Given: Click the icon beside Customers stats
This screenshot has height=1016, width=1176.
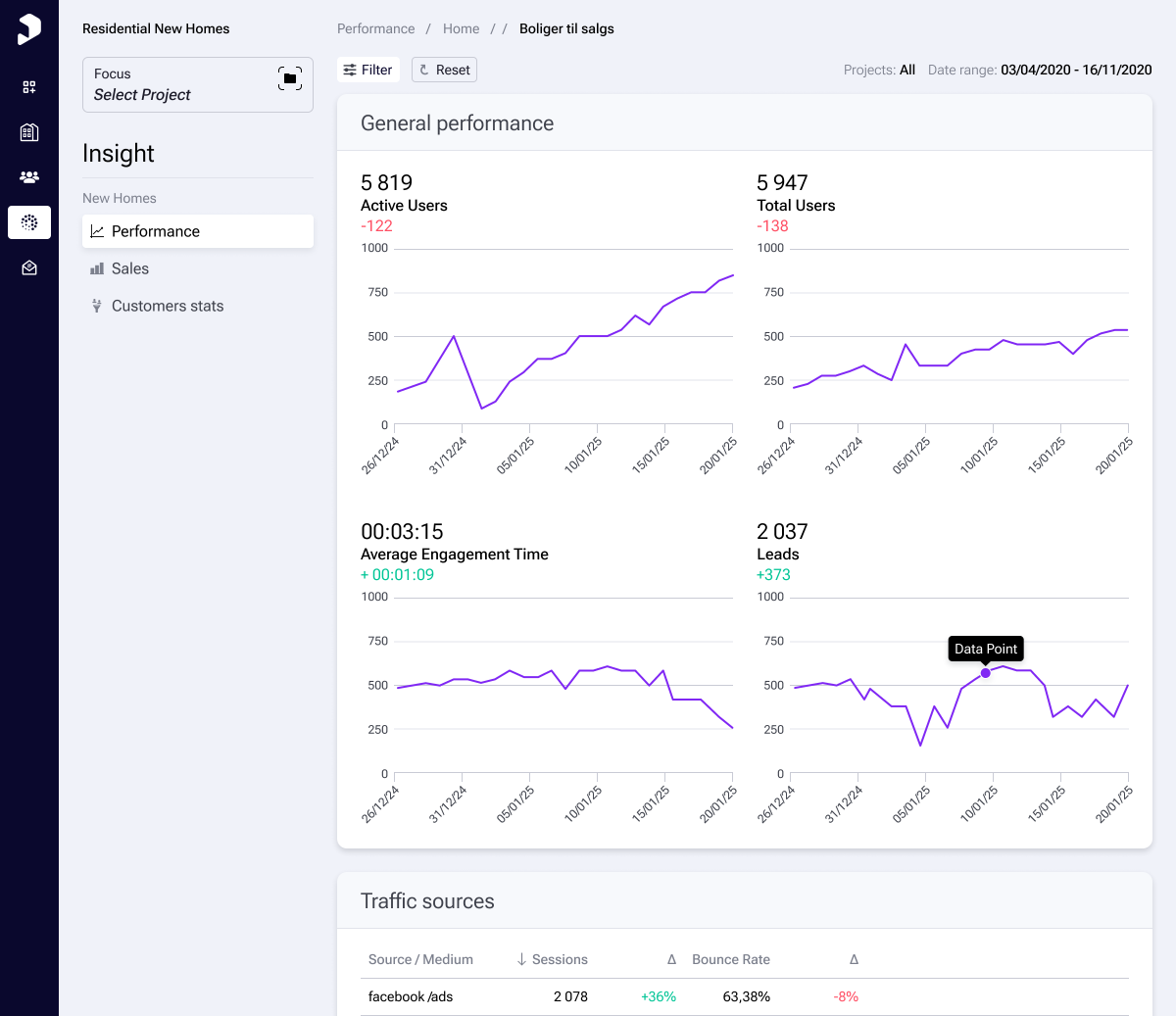Looking at the screenshot, I should pos(95,306).
